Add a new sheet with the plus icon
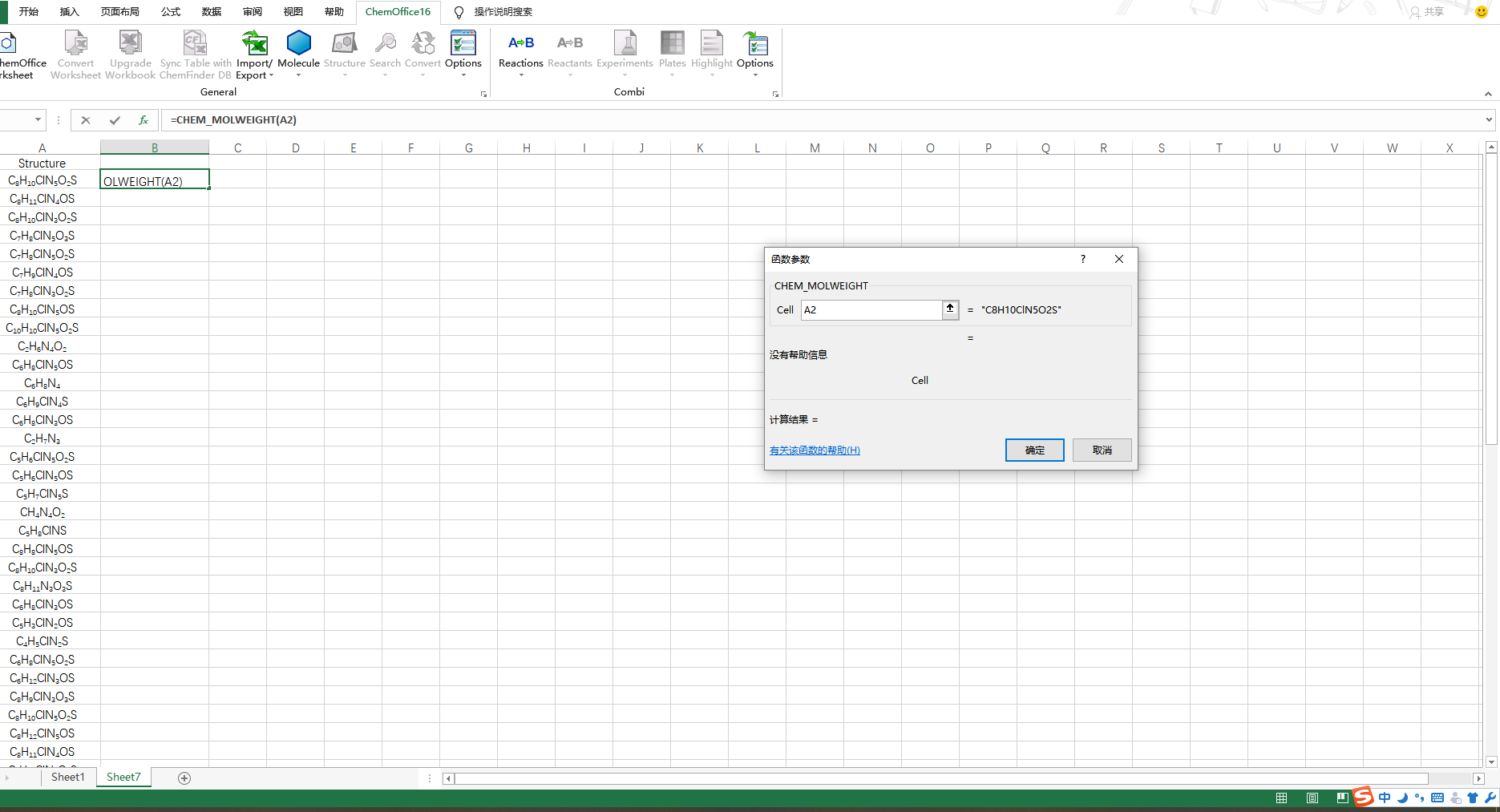This screenshot has height=812, width=1500. tap(184, 778)
